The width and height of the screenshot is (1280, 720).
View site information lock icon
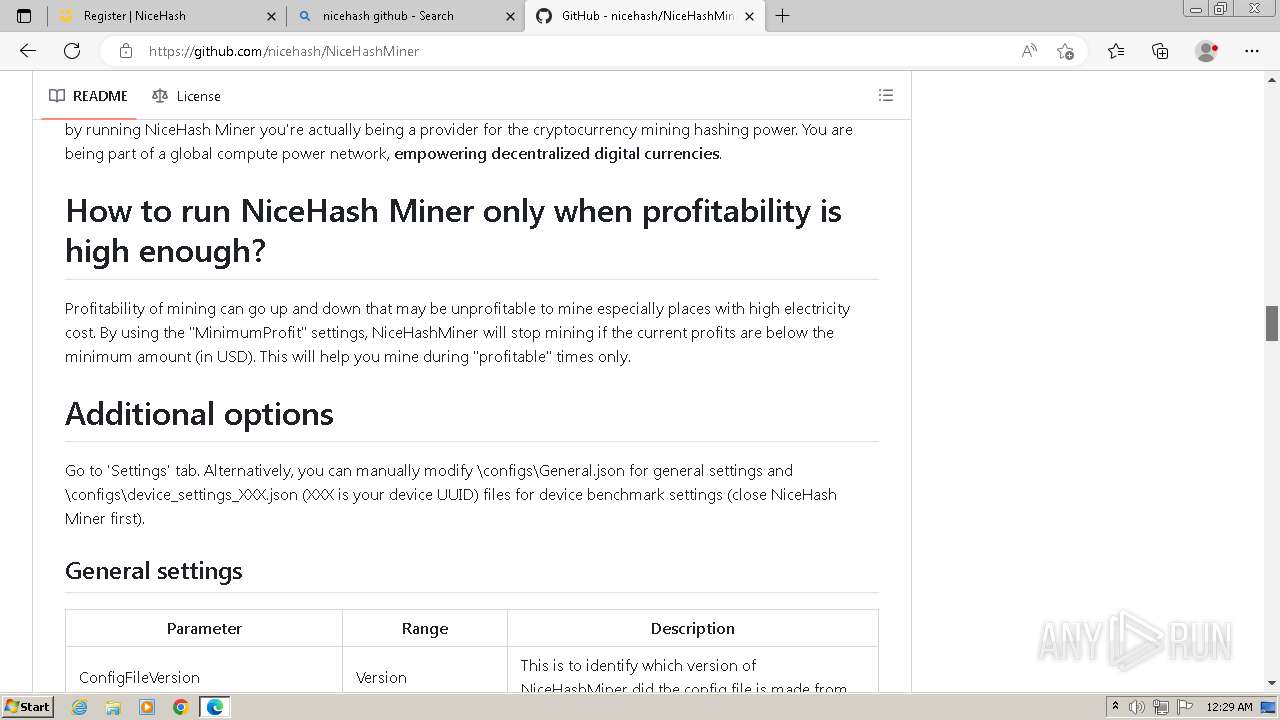[x=125, y=51]
